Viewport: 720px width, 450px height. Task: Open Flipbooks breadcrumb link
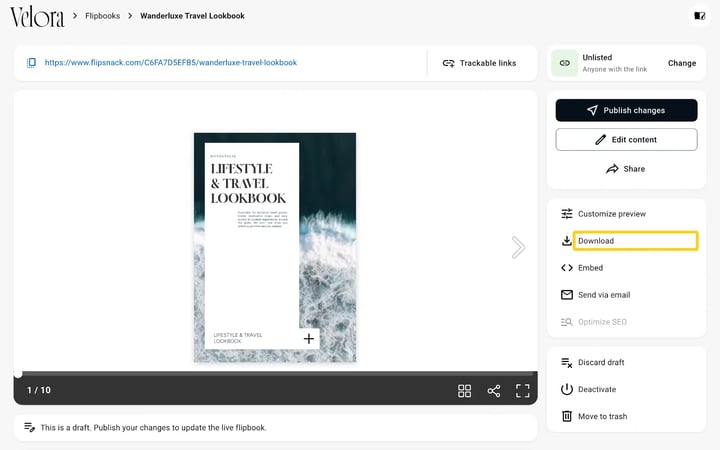click(x=102, y=16)
